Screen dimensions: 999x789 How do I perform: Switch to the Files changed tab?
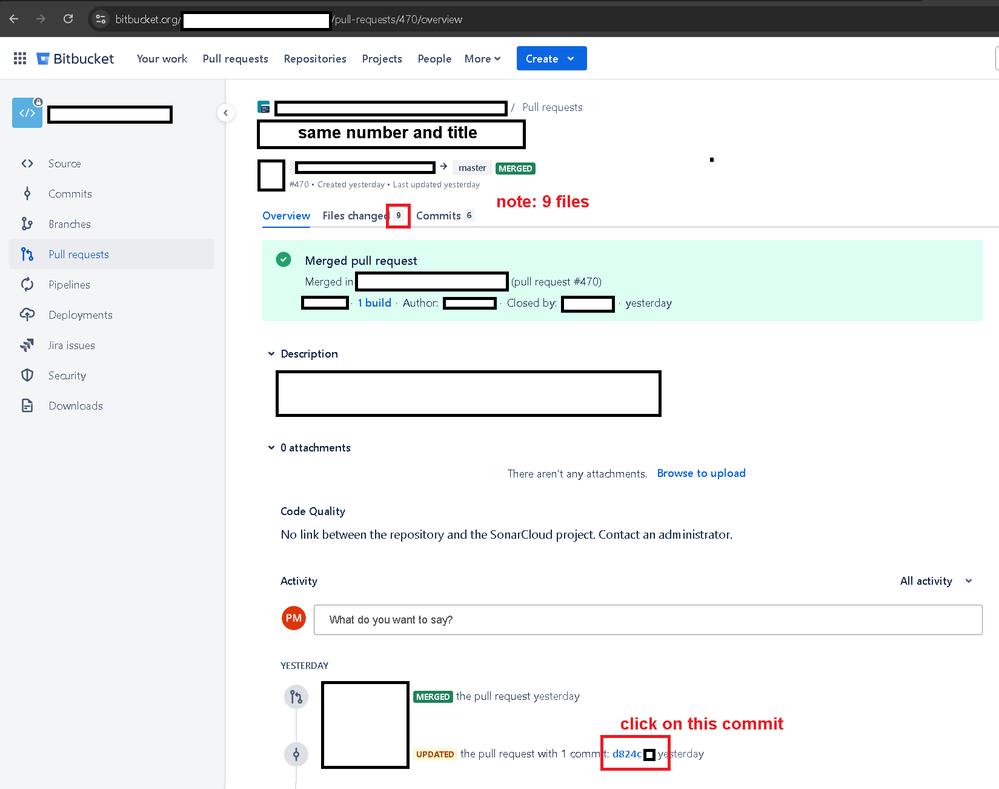[363, 215]
